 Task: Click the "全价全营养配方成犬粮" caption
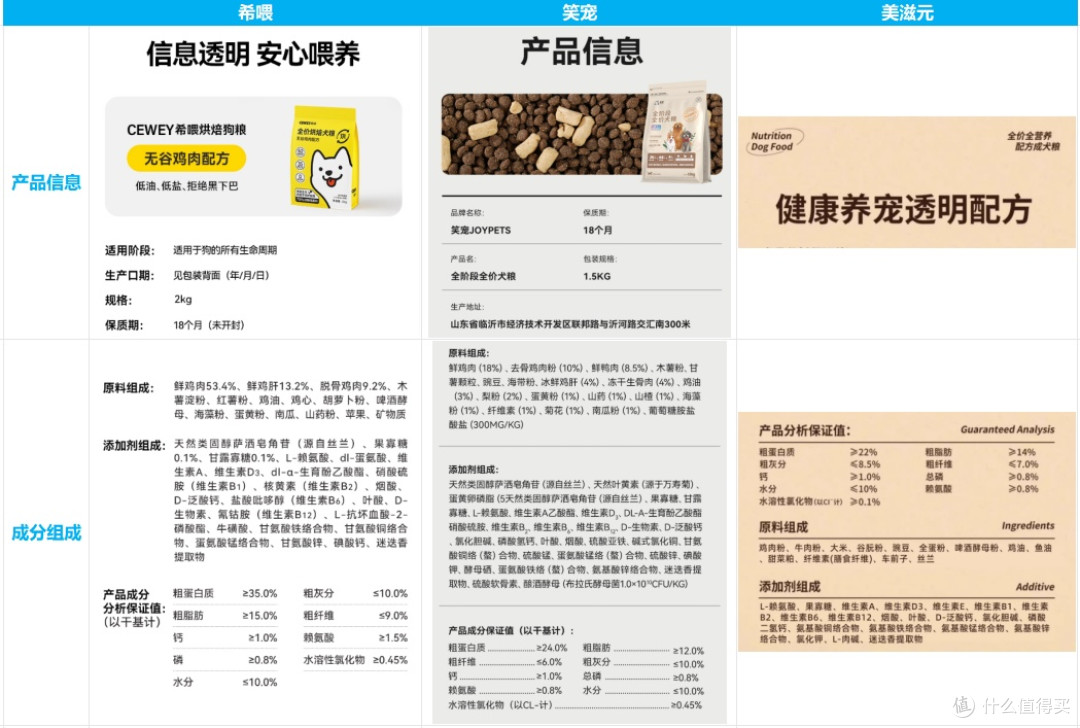point(1032,141)
